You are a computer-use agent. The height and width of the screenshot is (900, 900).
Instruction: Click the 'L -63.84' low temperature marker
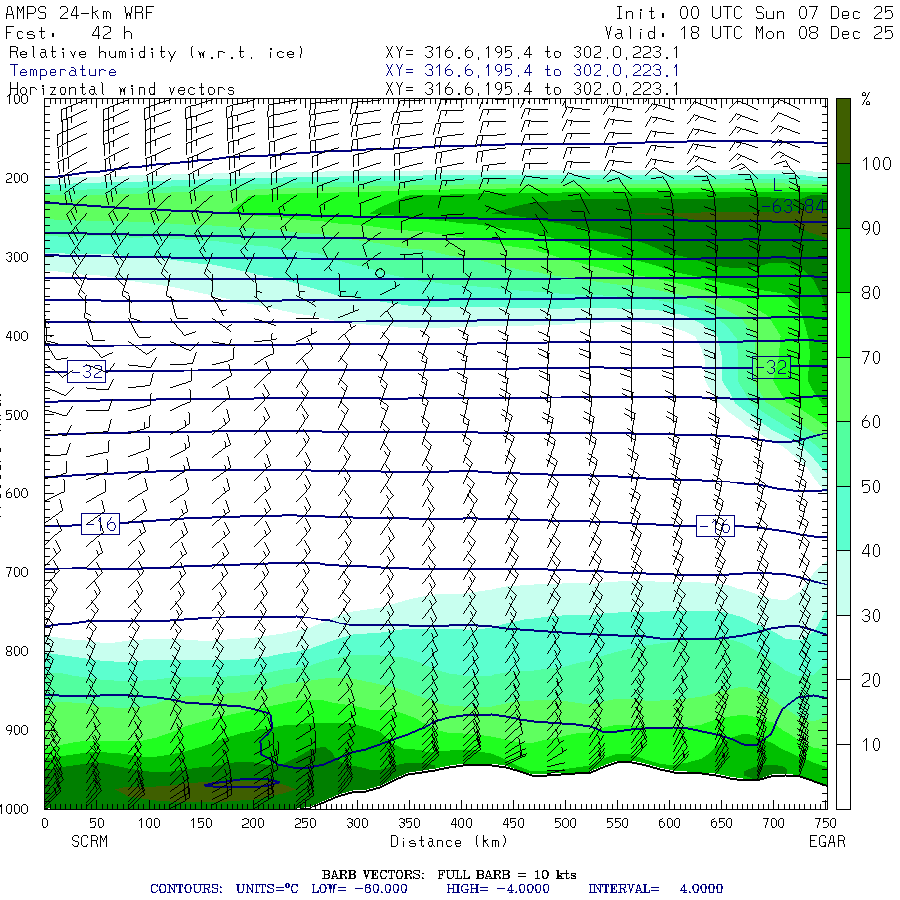click(794, 196)
